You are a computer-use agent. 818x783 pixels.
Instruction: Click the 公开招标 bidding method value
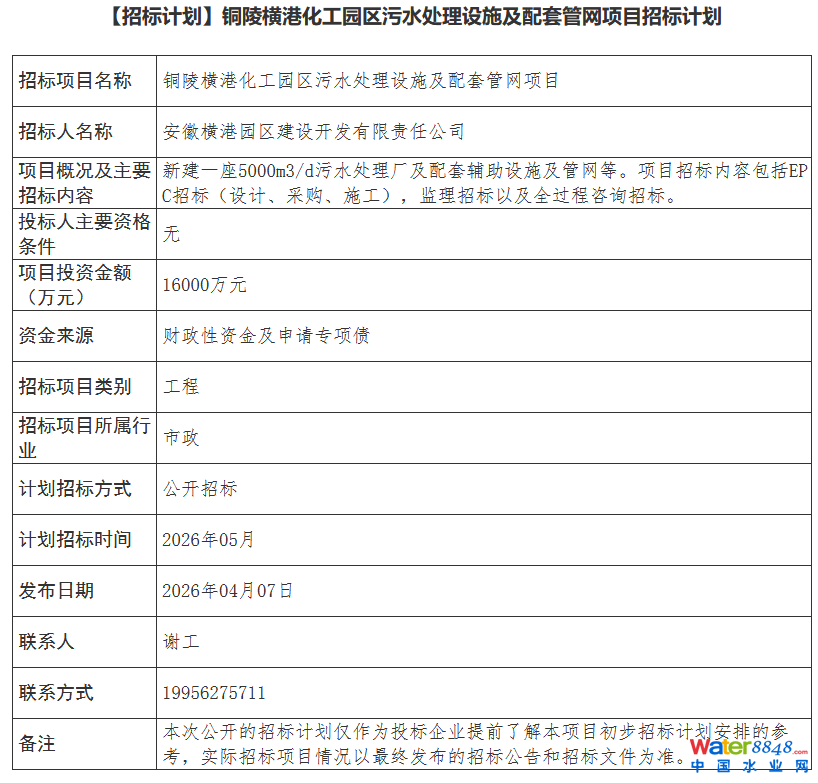(200, 489)
